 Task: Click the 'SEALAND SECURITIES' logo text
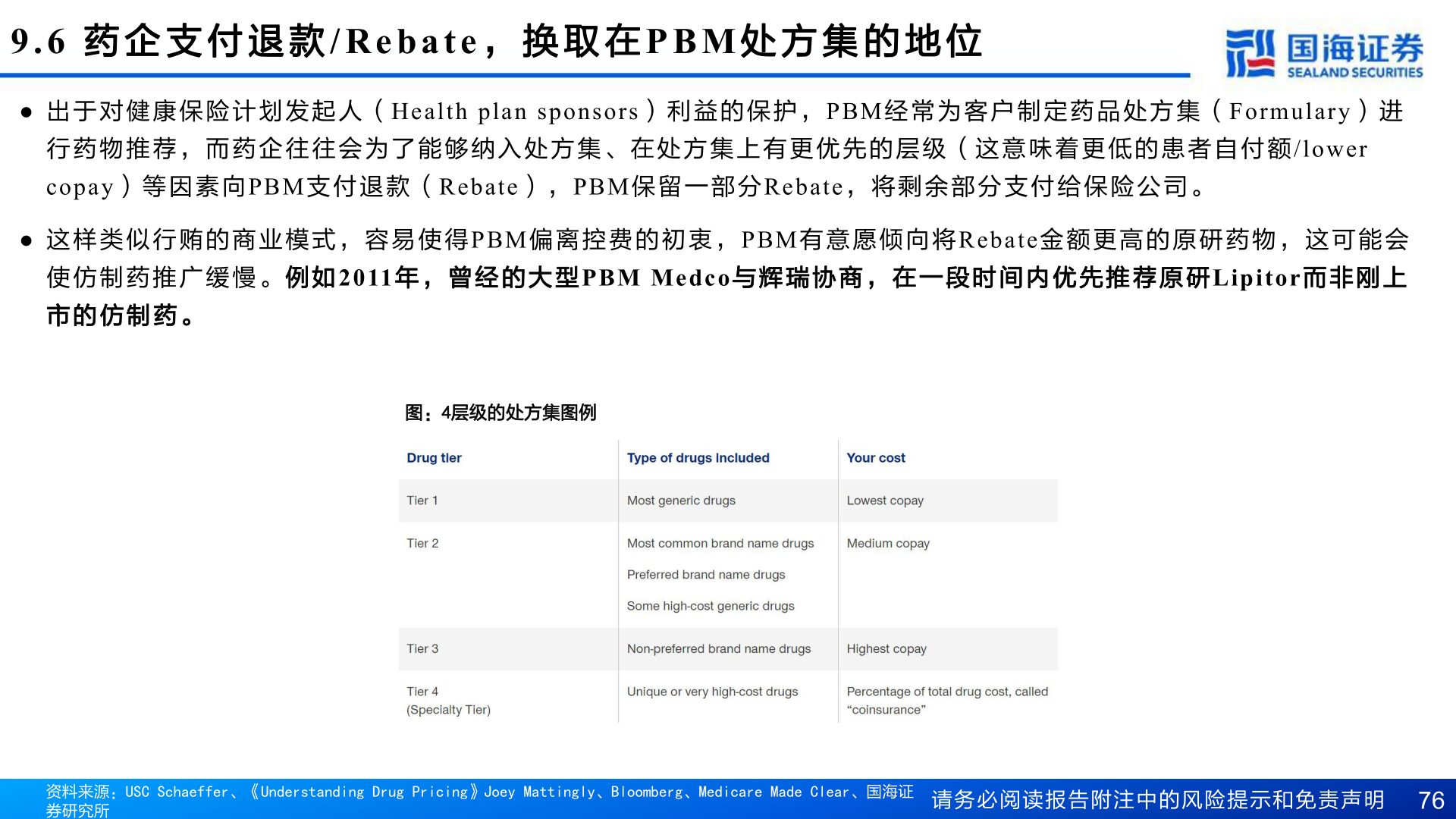[x=1354, y=73]
